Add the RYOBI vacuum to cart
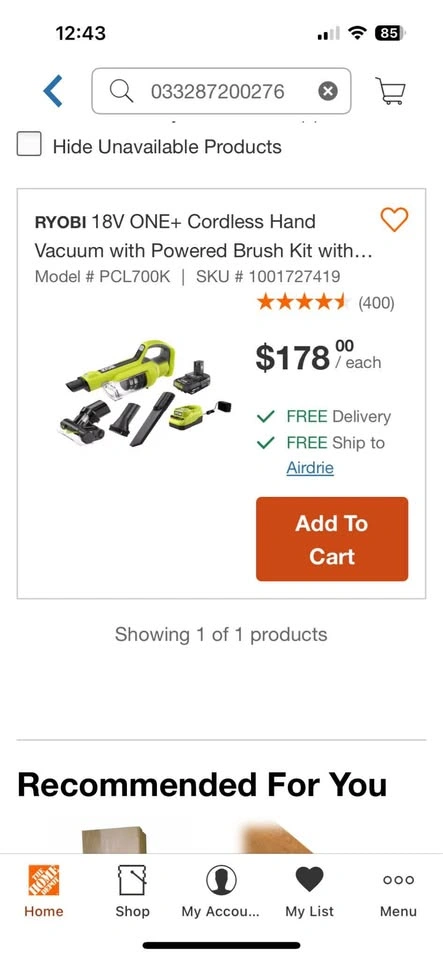Screen dimensions: 443x960 point(332,539)
